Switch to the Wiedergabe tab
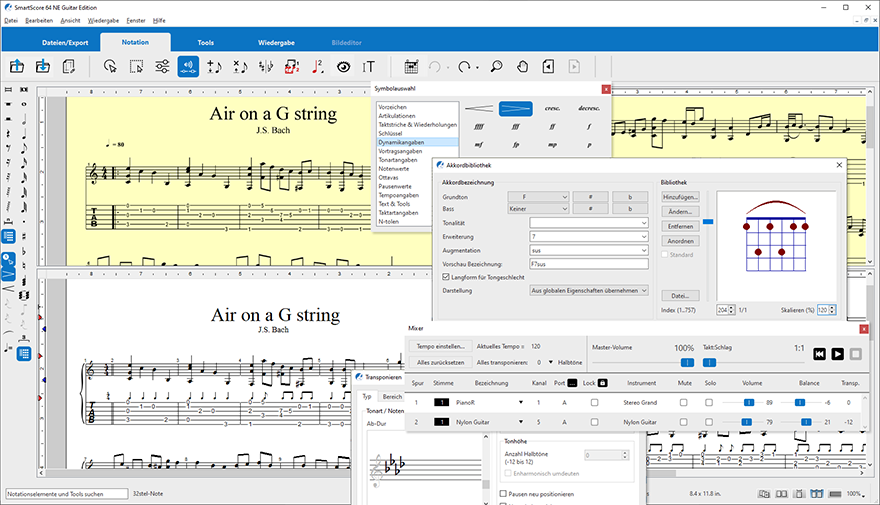Viewport: 880px width, 505px height. 274,43
